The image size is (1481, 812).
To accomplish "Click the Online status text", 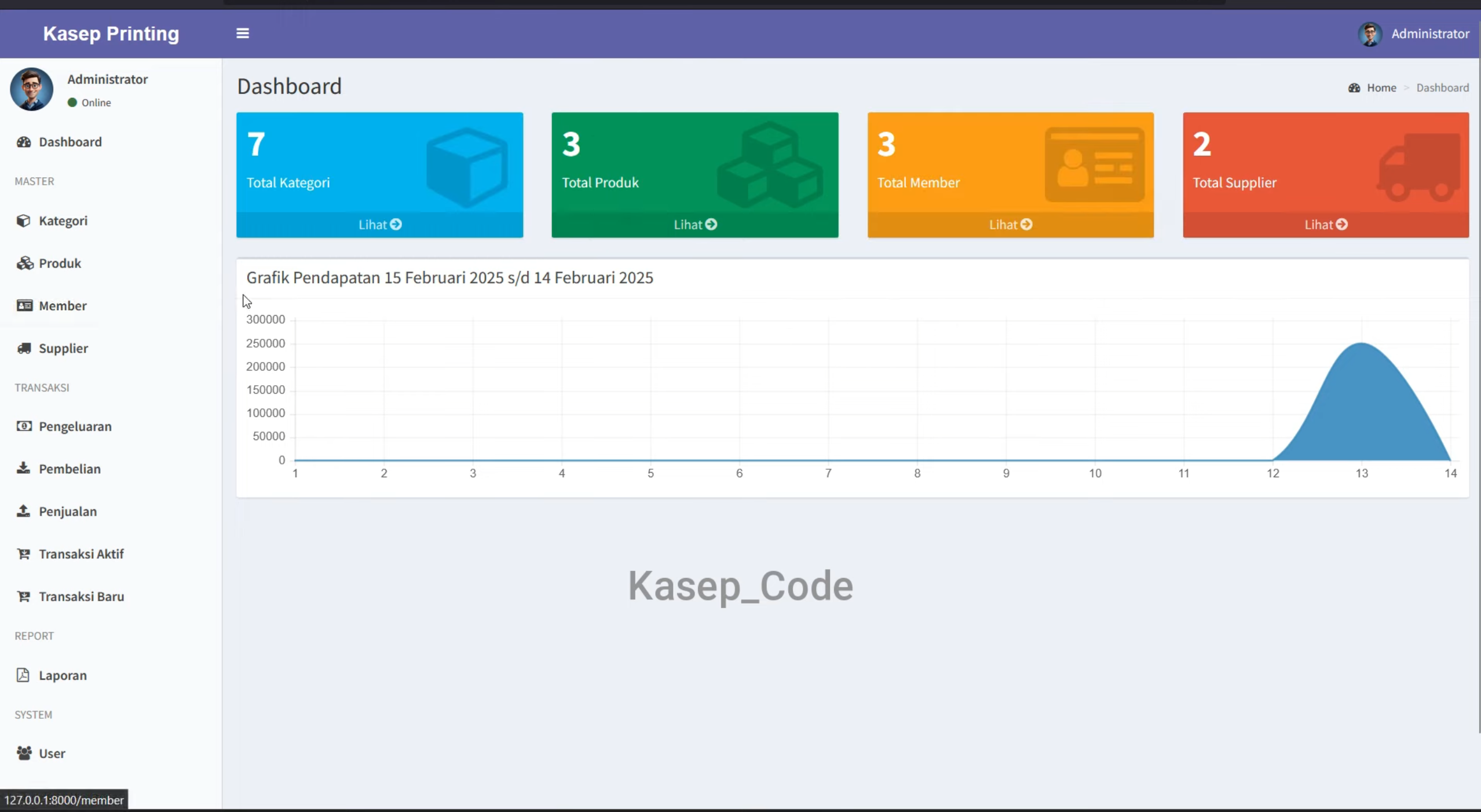I will [x=96, y=103].
